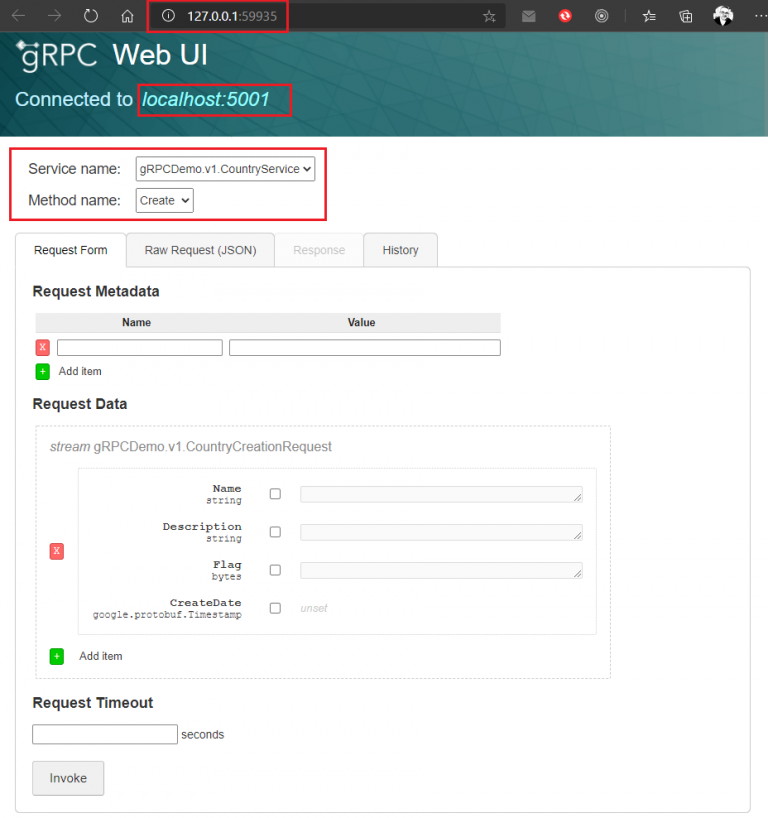Open the History tab
This screenshot has width=768, height=818.
[x=400, y=250]
